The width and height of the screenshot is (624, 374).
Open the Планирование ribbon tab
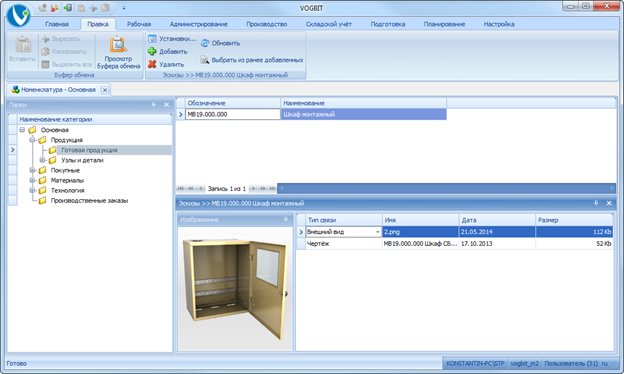pyautogui.click(x=444, y=24)
